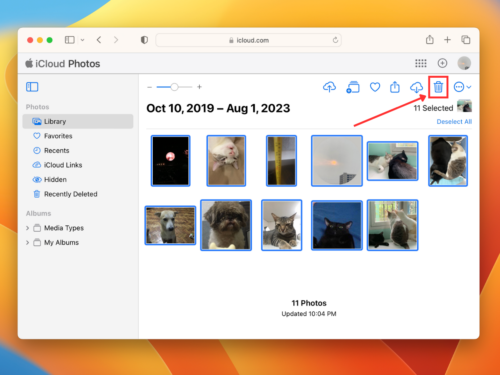Click the My Albums folder label
The width and height of the screenshot is (500, 375).
point(61,242)
